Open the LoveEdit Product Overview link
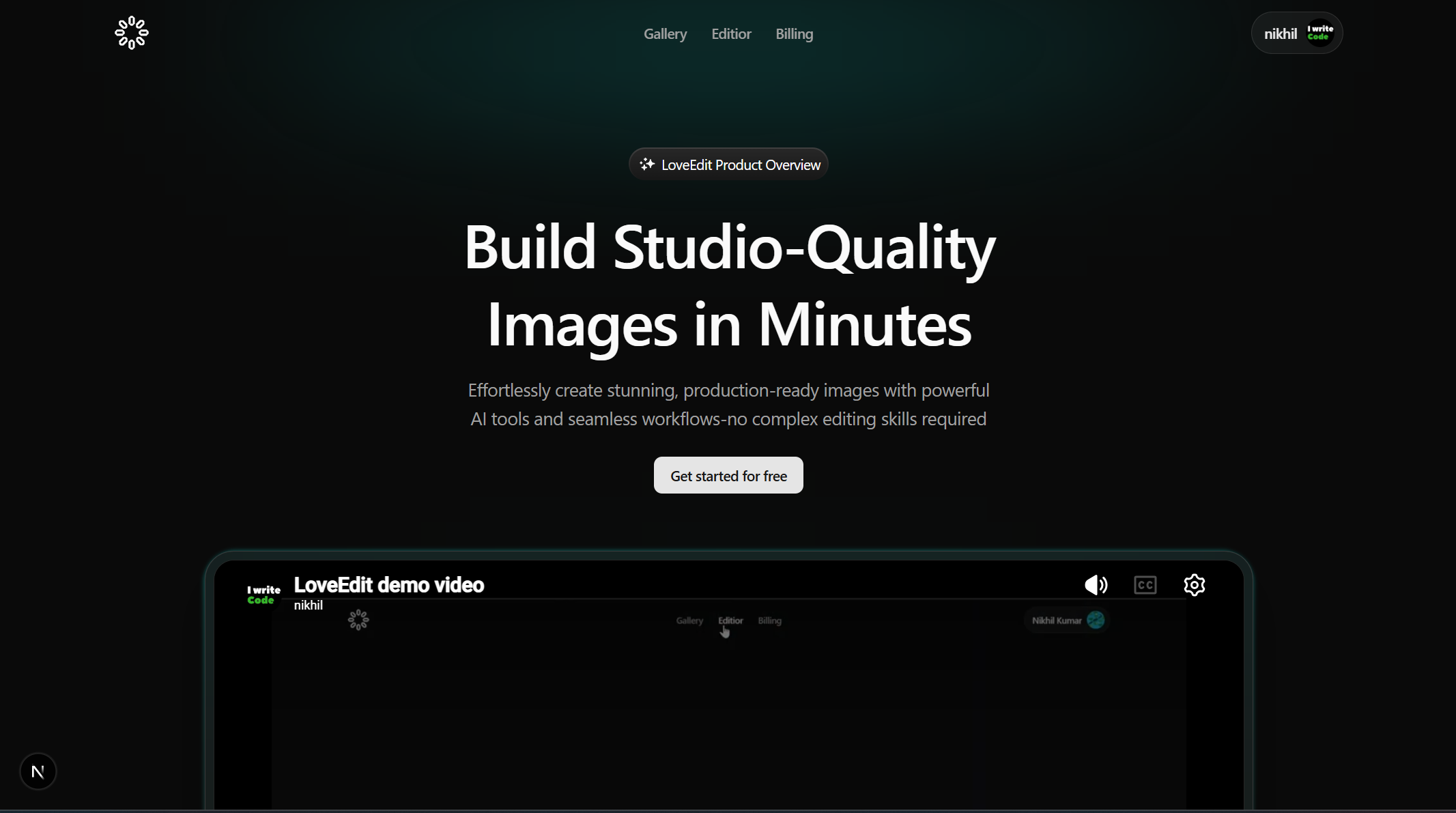The height and width of the screenshot is (813, 1456). pos(728,164)
